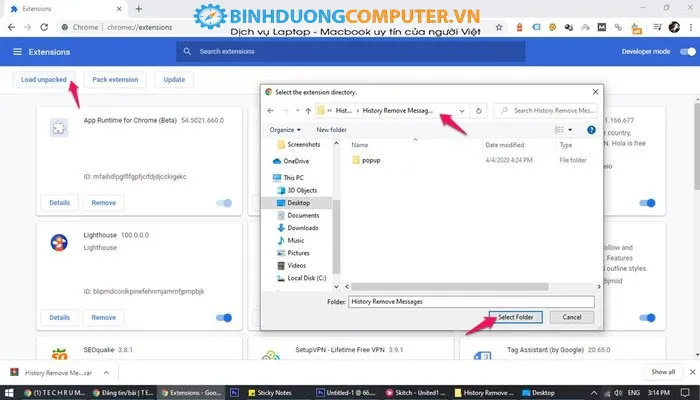
Task: Sort file list by Name column
Action: coord(360,145)
